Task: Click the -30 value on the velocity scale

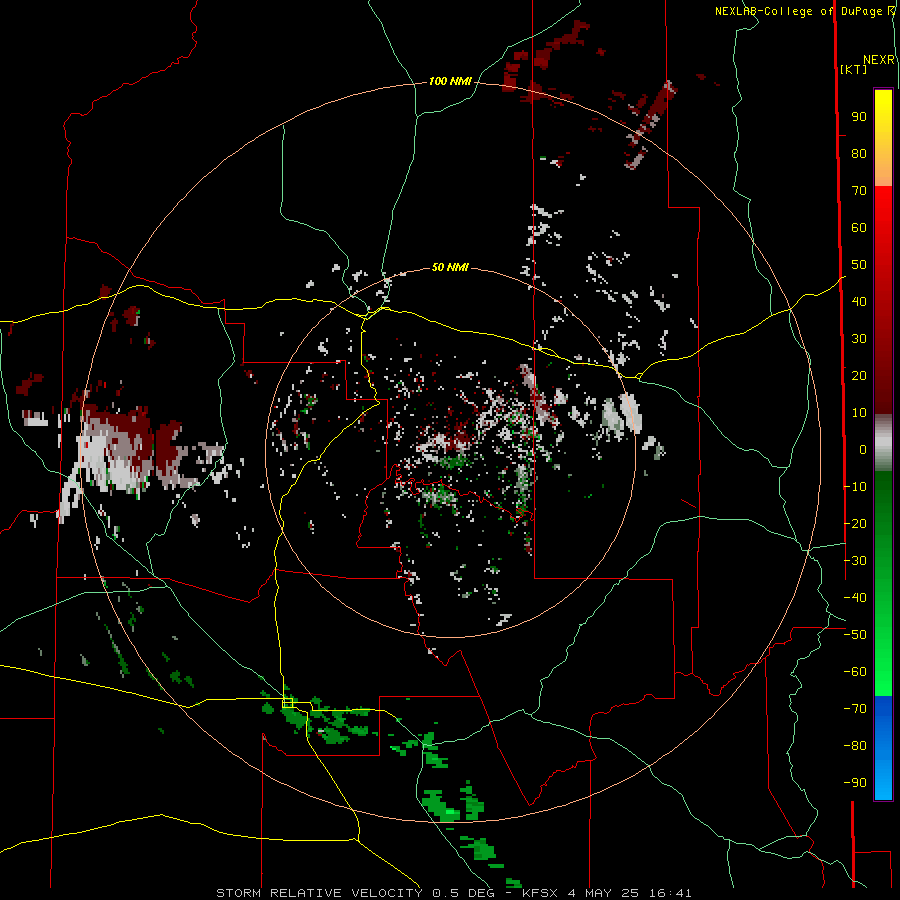Action: 855,561
